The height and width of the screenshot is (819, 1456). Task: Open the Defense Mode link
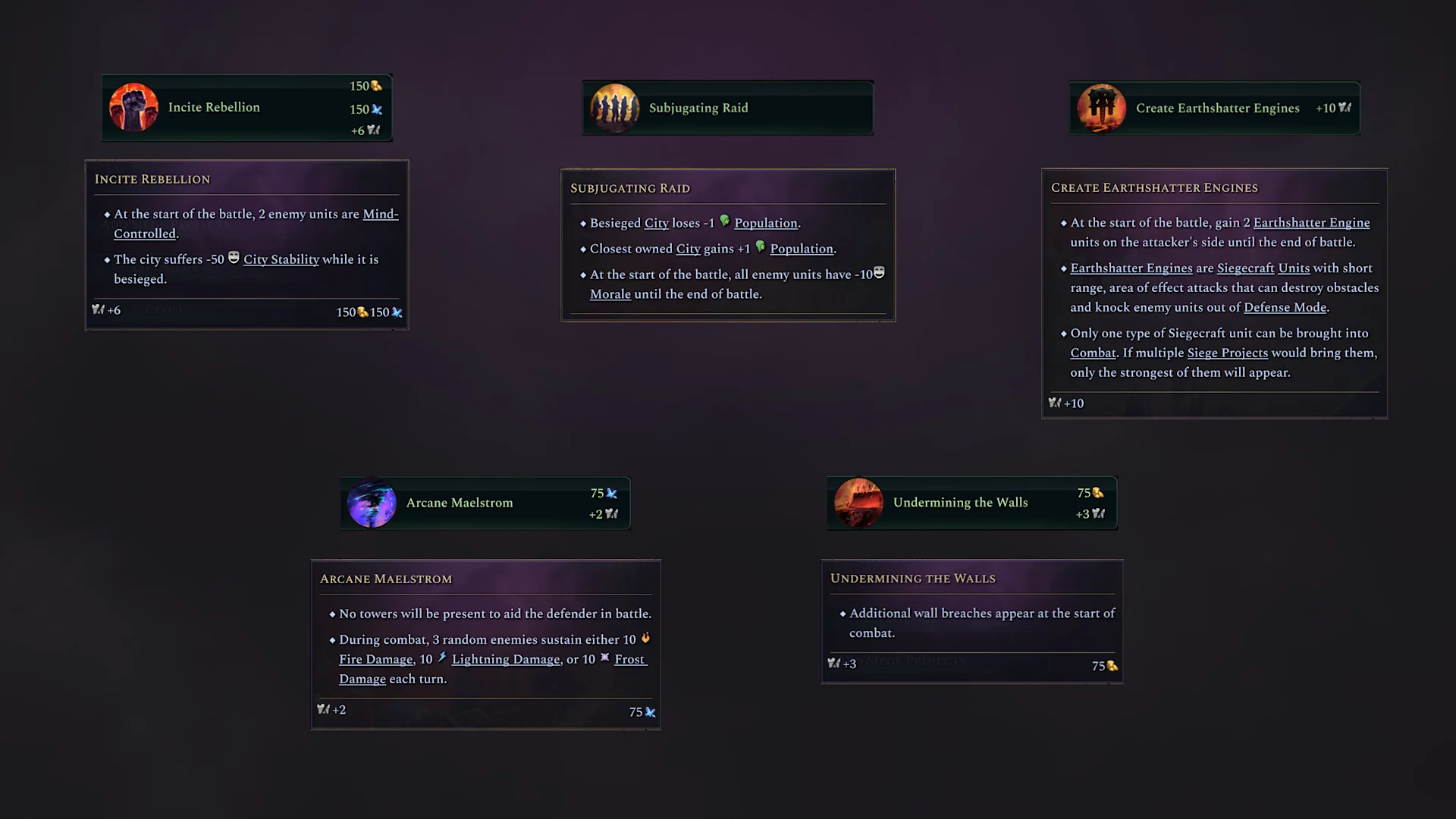1285,307
